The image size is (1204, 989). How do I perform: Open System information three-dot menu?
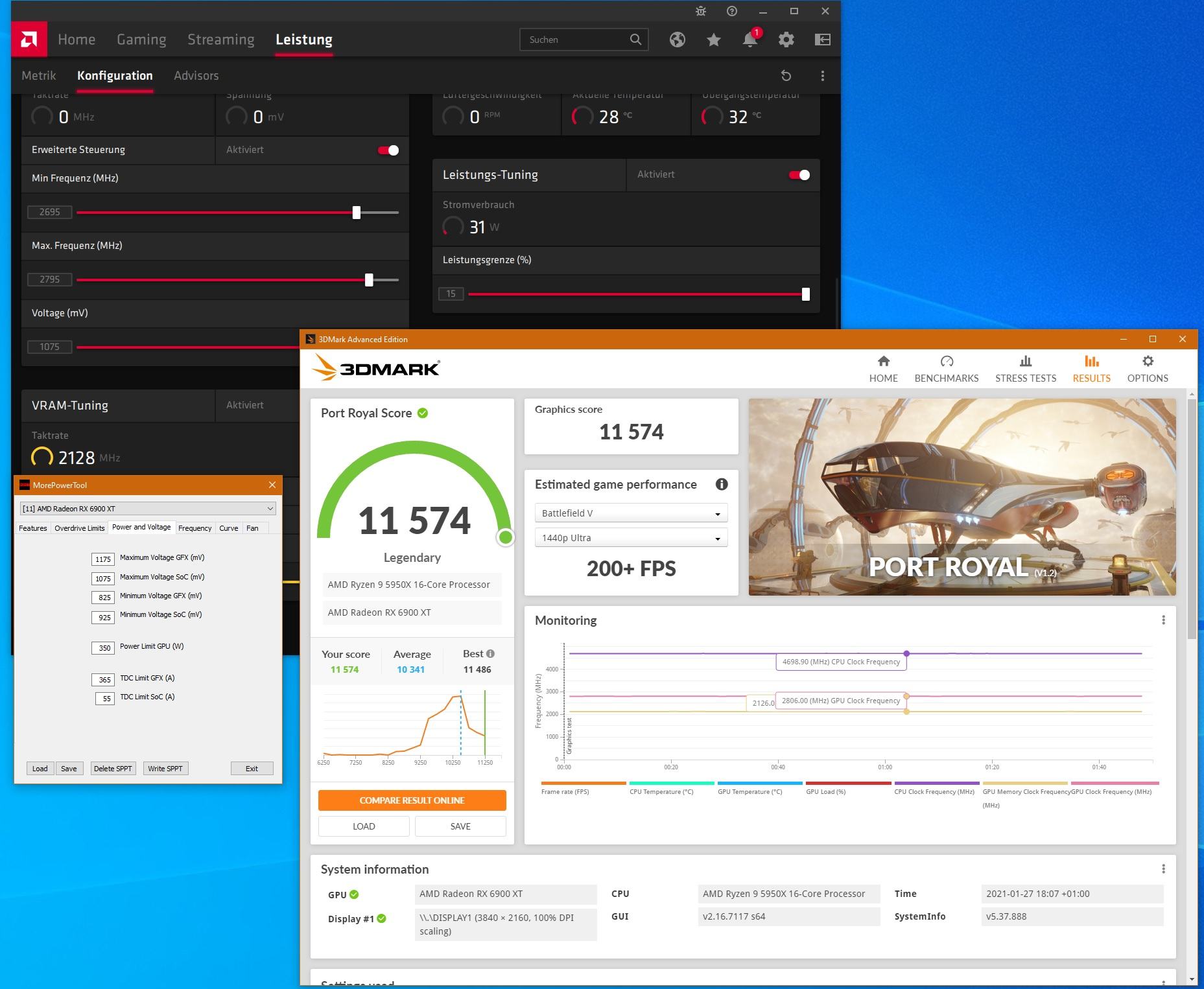point(1164,868)
